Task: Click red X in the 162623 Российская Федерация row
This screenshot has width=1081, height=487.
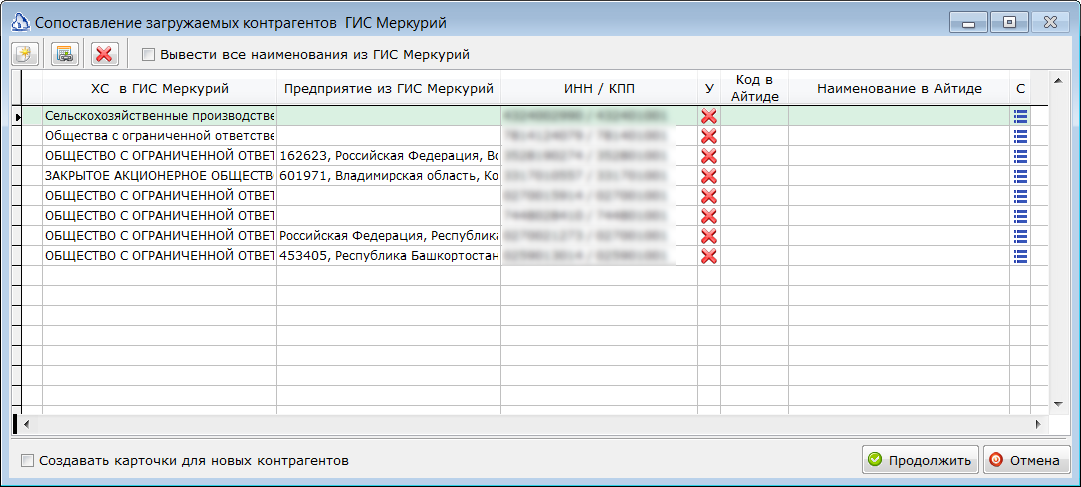Action: coord(709,157)
